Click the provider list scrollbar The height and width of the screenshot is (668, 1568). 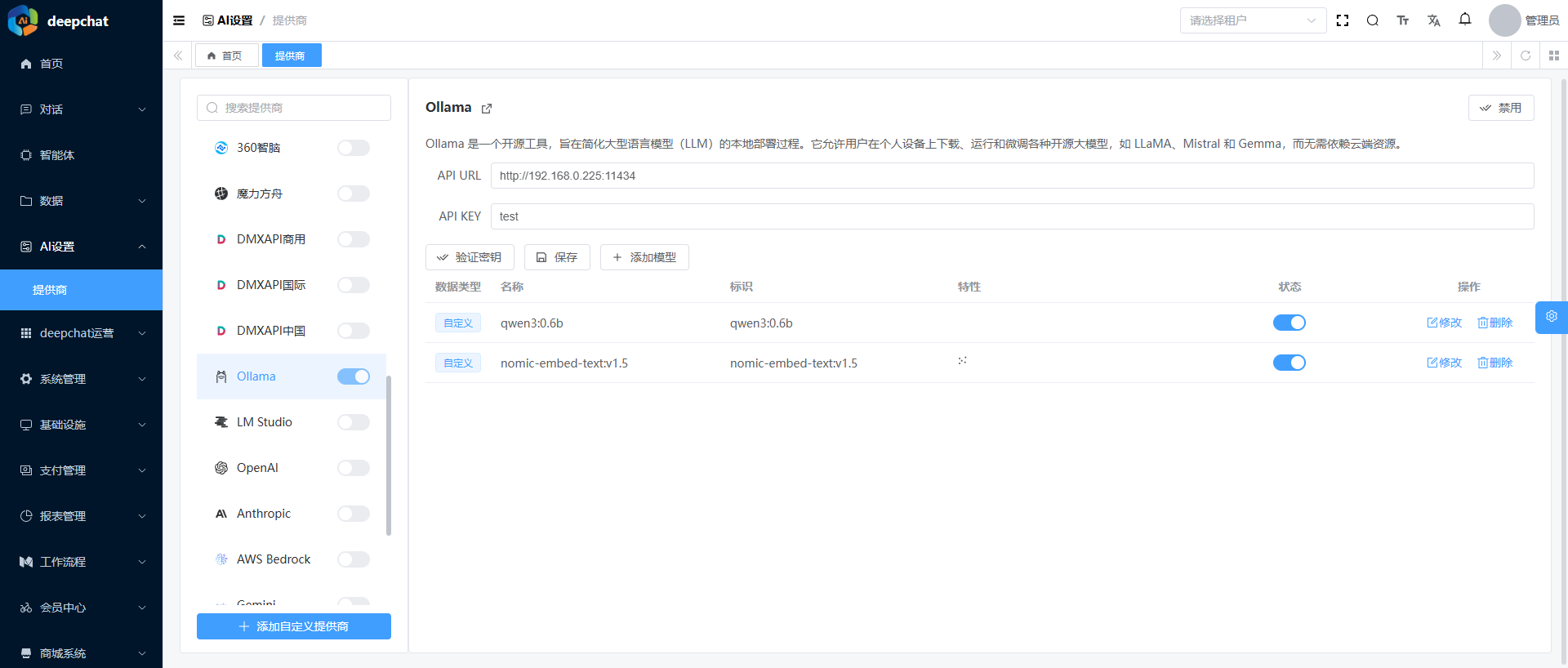click(x=389, y=456)
